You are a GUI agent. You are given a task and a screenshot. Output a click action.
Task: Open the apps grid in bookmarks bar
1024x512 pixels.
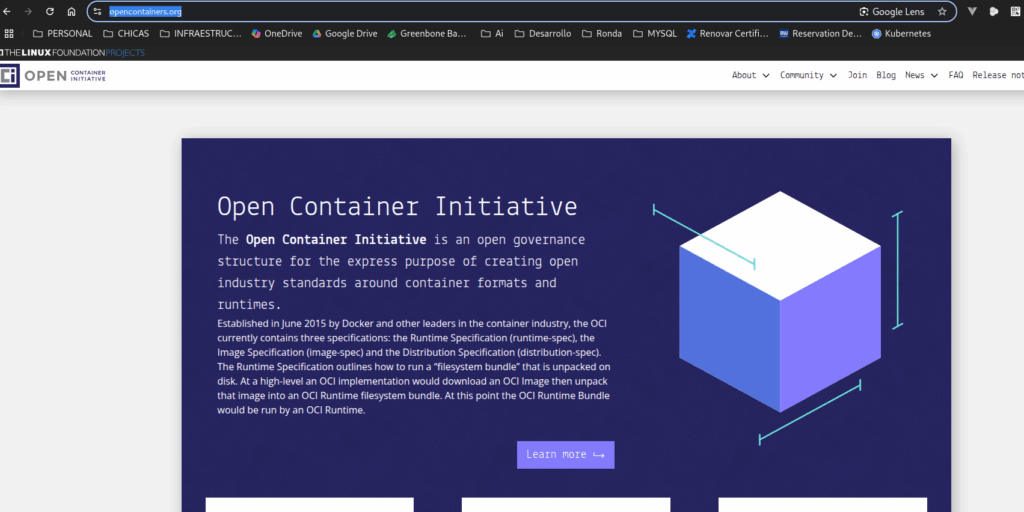point(9,33)
